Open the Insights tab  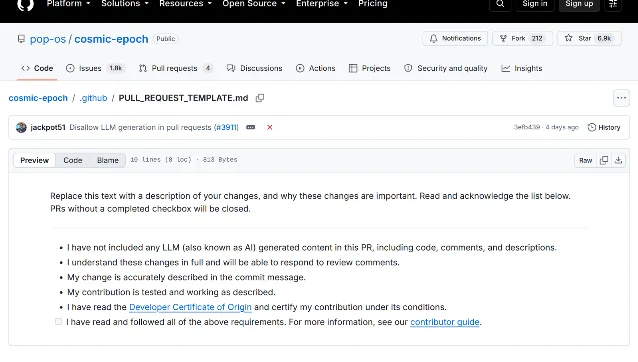point(522,68)
